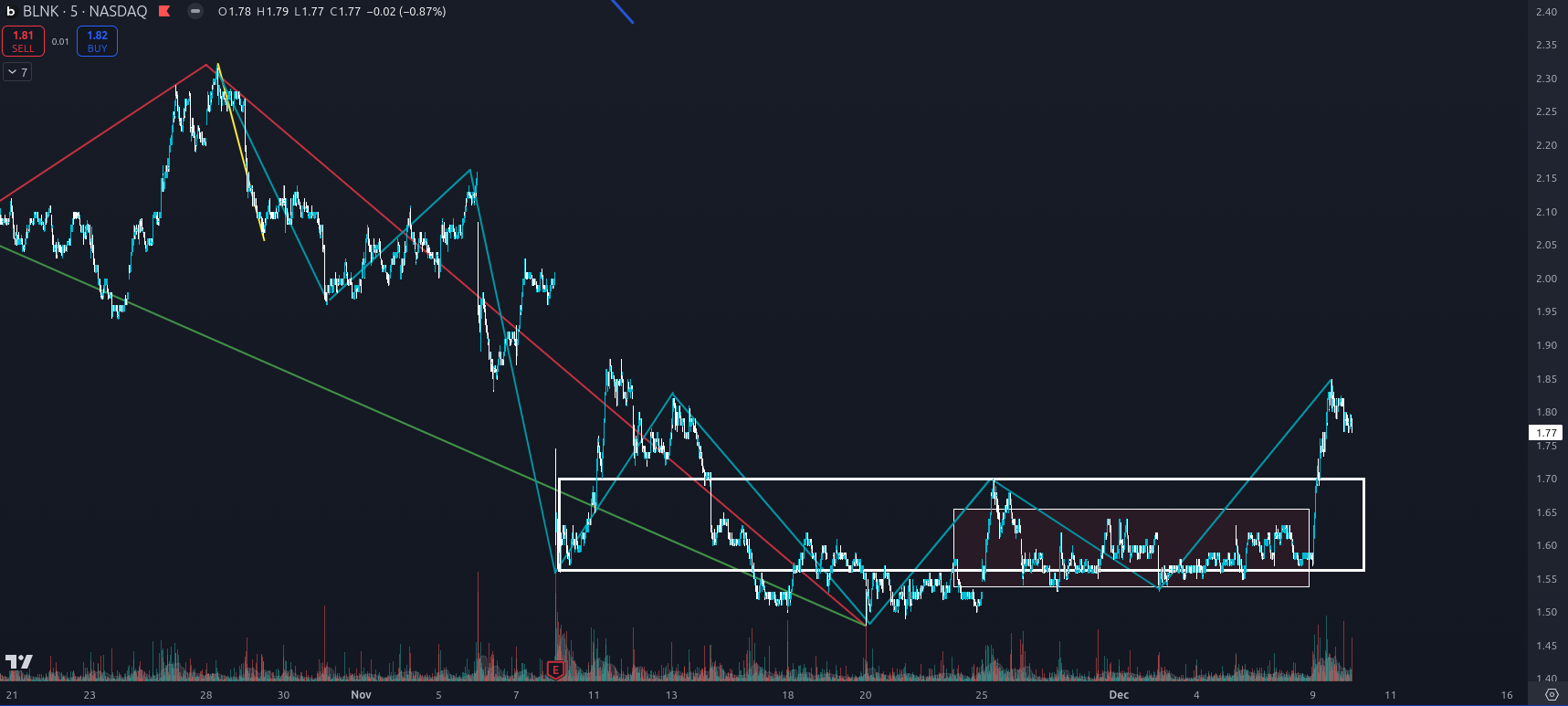Click the current price label 1.77

tap(1546, 433)
